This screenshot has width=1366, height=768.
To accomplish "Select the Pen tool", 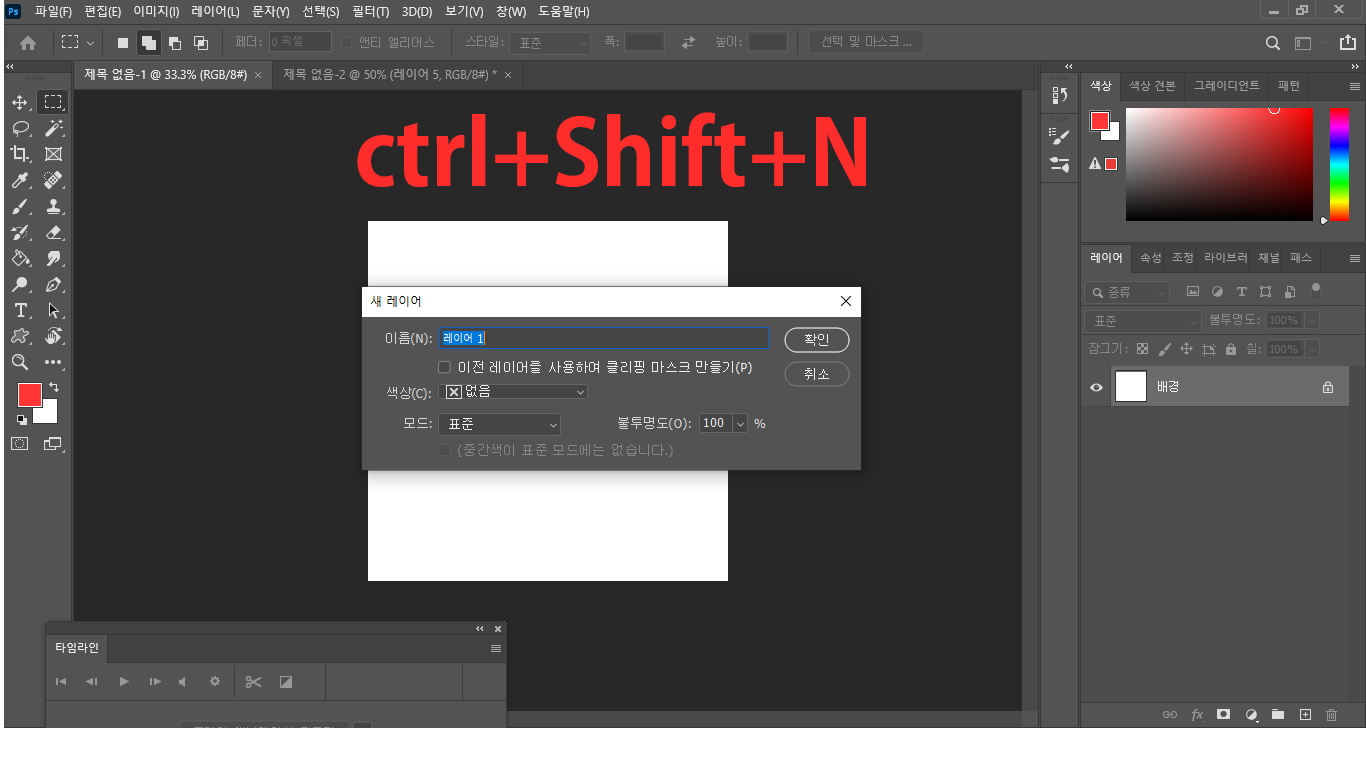I will (x=54, y=284).
